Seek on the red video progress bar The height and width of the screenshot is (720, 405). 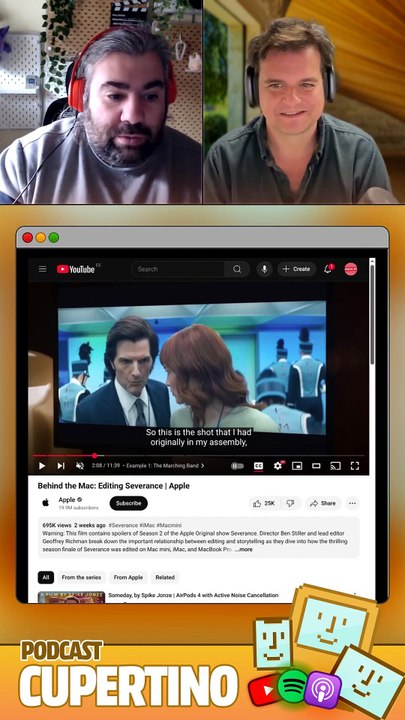click(199, 456)
